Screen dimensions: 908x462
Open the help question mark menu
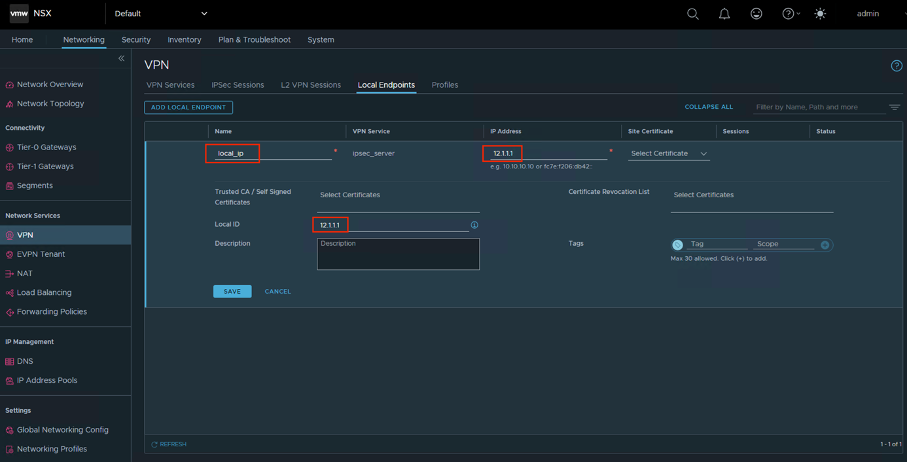tap(789, 14)
